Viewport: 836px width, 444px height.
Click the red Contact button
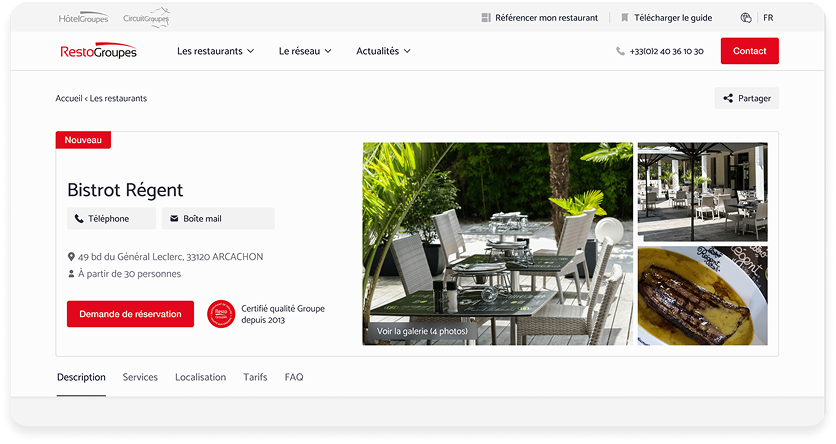[x=750, y=51]
